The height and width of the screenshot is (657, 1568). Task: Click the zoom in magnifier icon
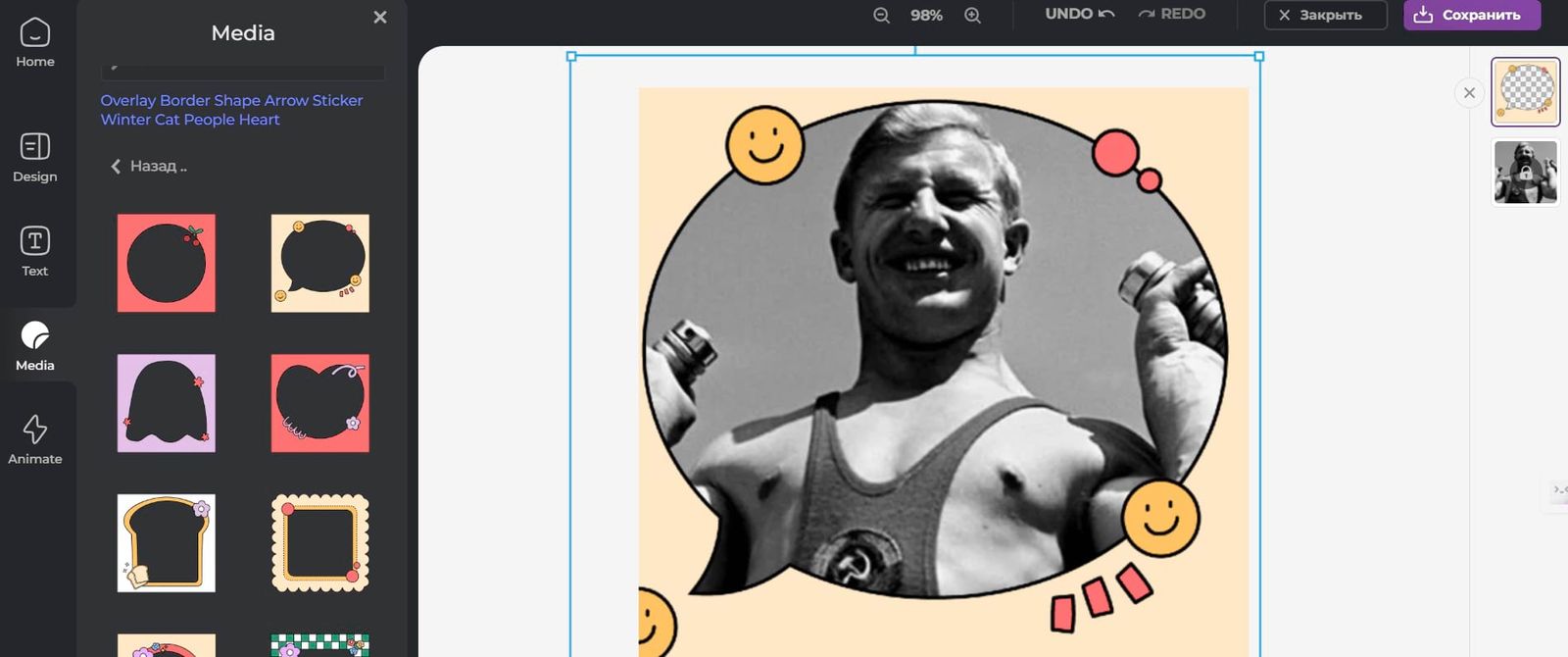pyautogui.click(x=972, y=15)
